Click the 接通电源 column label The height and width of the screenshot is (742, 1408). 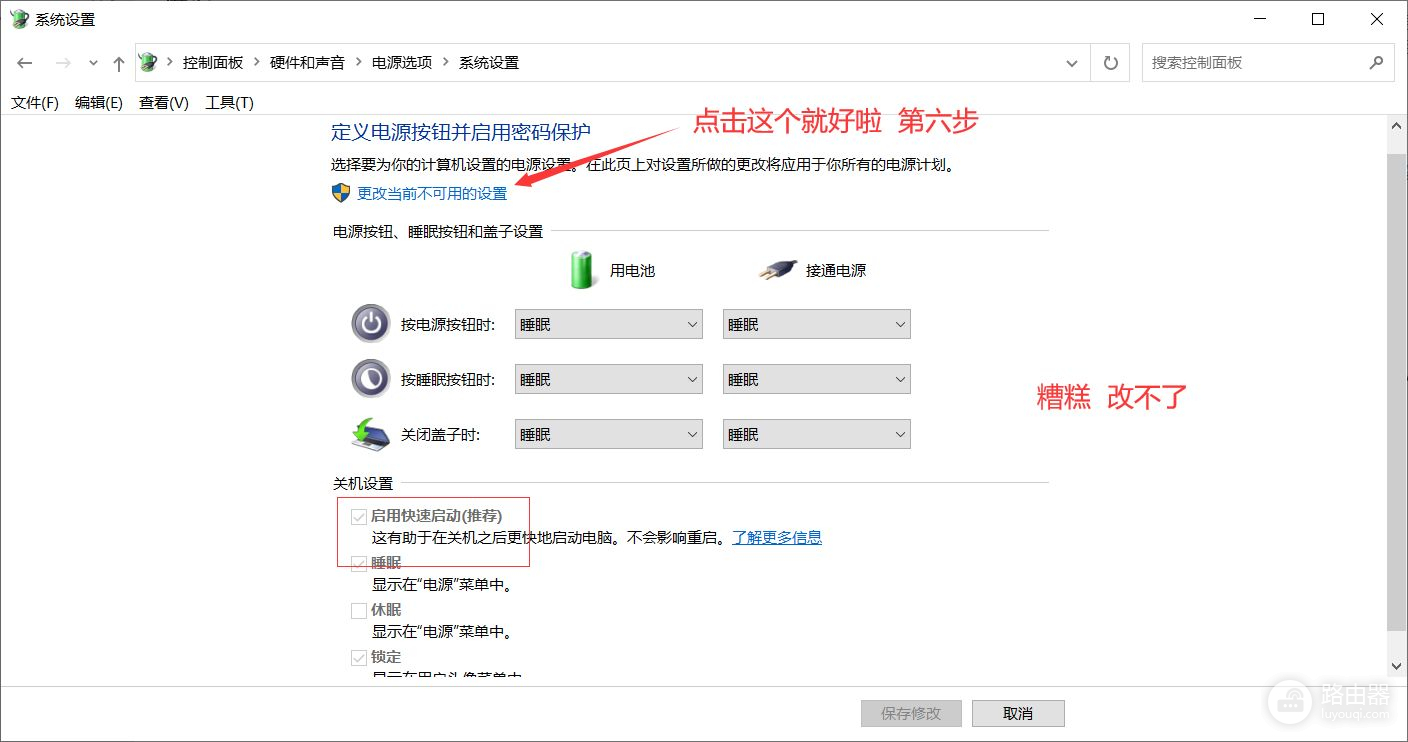[836, 270]
